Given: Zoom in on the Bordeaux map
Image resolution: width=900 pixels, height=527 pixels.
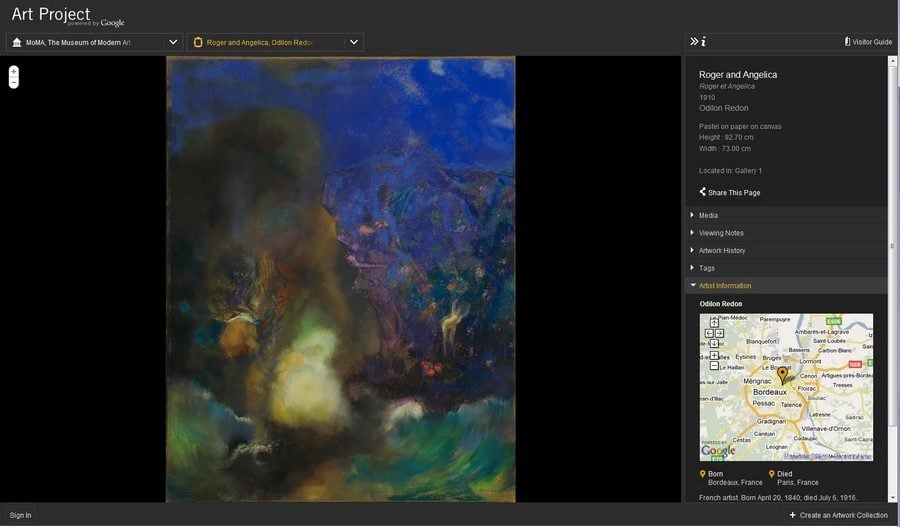Looking at the screenshot, I should coord(714,355).
